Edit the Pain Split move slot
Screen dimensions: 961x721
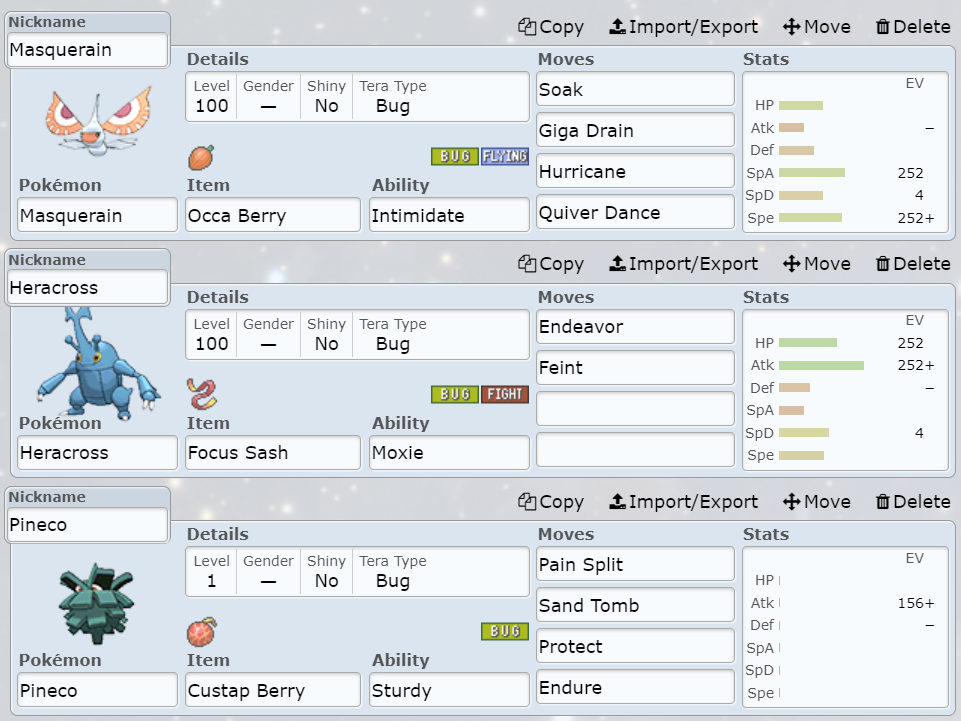pos(636,564)
